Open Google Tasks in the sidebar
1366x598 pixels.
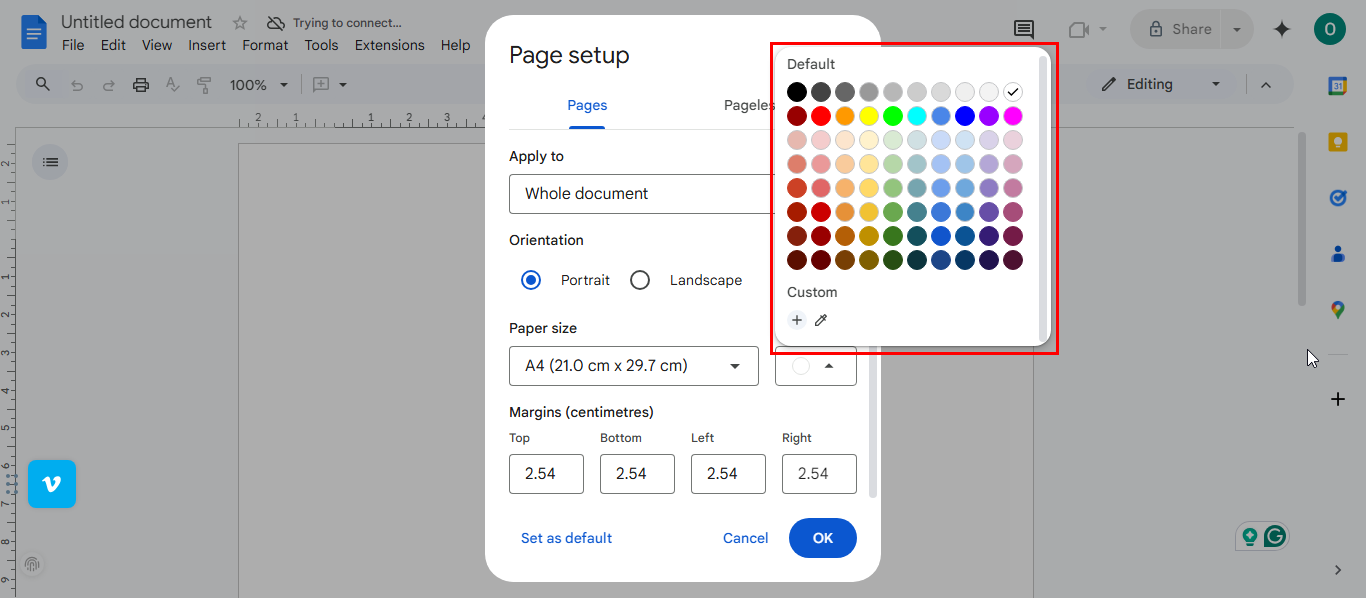coord(1337,197)
